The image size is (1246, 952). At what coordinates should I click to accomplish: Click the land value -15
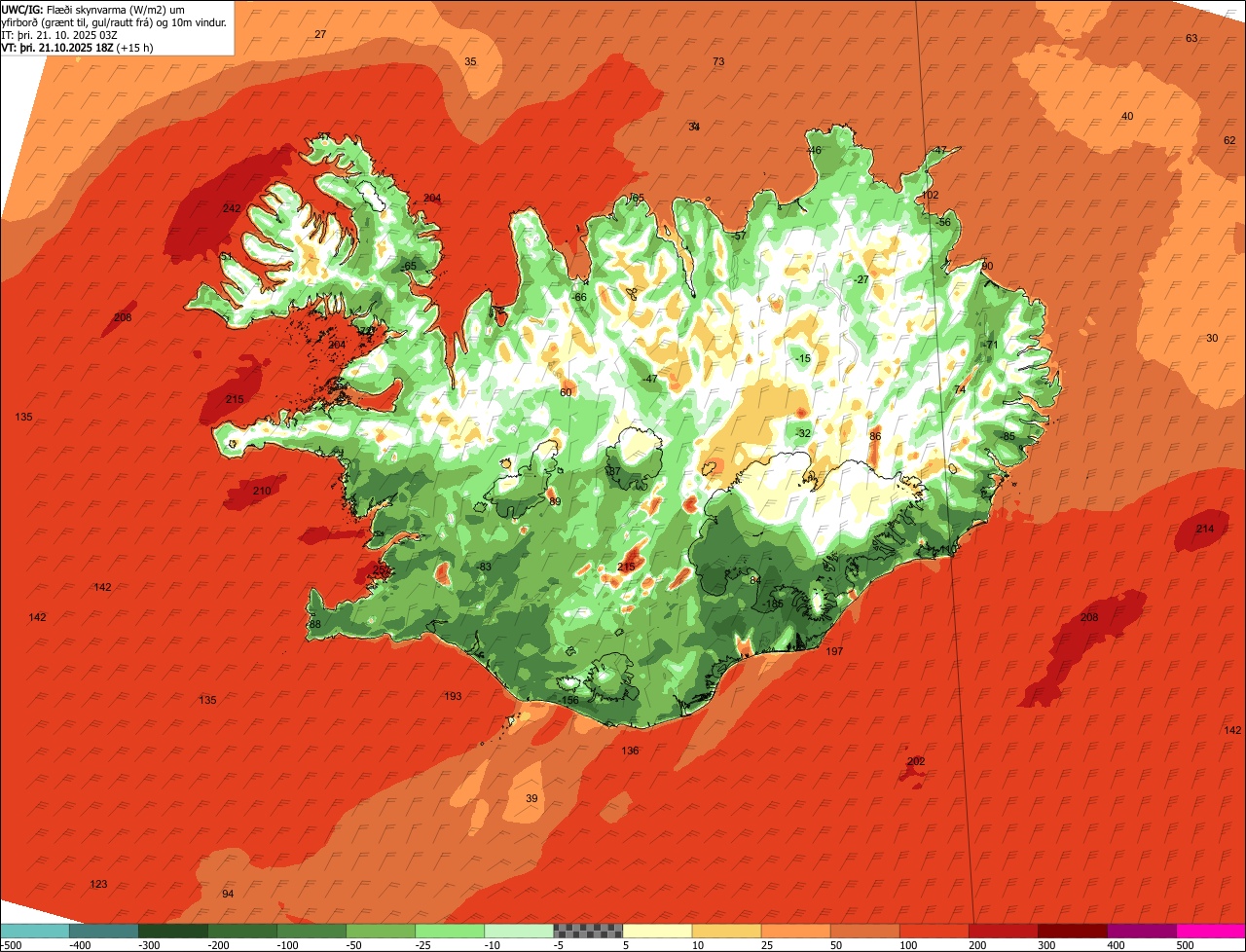802,358
